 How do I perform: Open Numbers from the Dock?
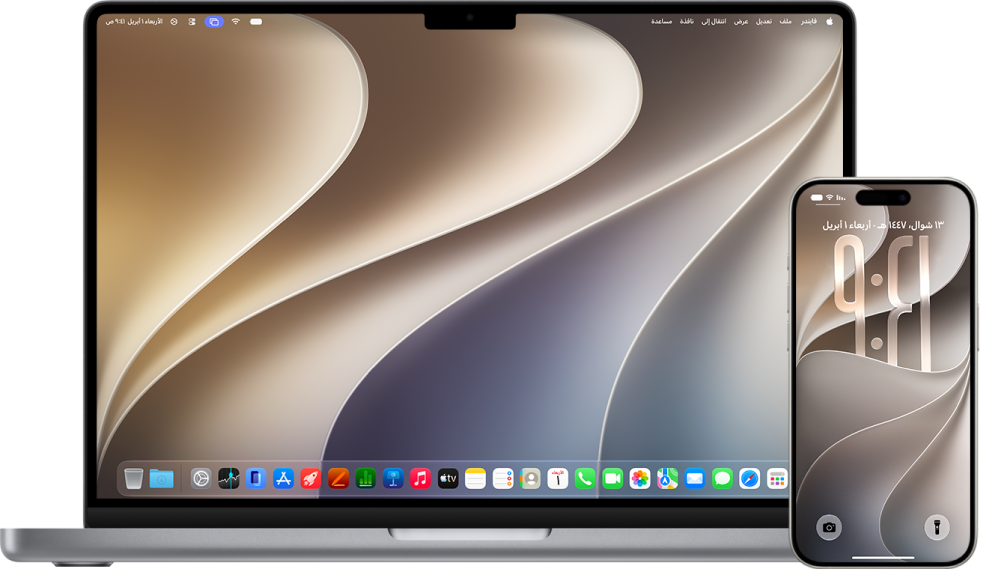[366, 479]
